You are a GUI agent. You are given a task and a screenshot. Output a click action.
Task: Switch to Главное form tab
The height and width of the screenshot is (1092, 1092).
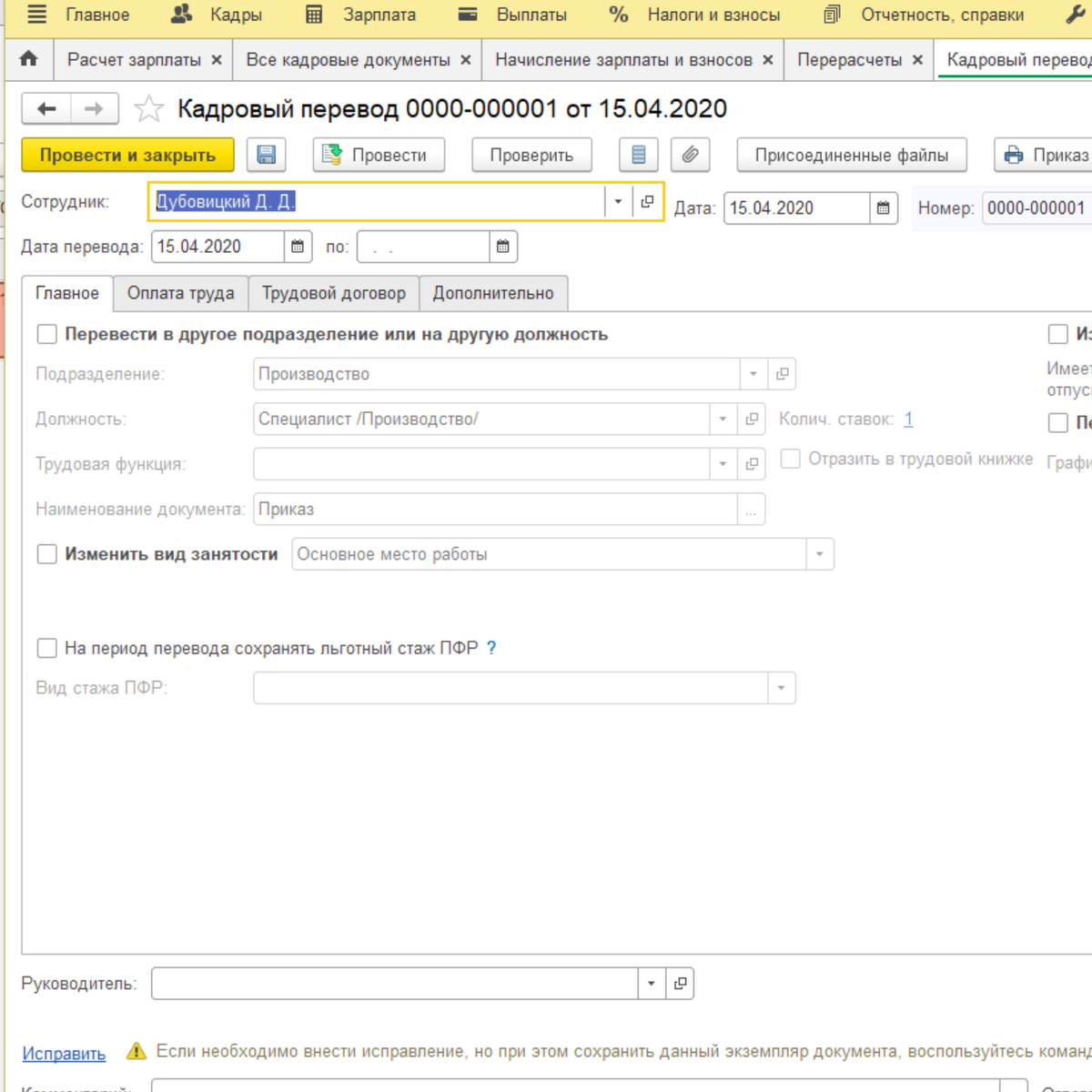point(67,293)
